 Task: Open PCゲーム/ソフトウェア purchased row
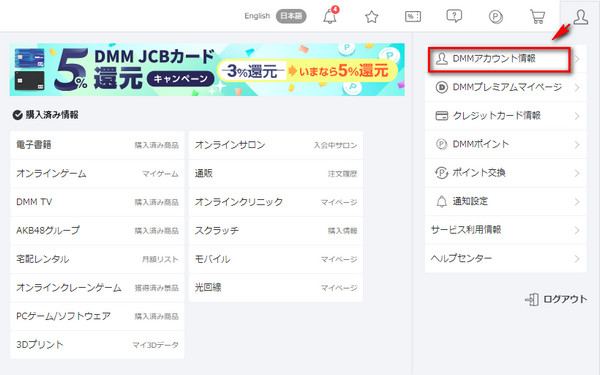pos(97,316)
